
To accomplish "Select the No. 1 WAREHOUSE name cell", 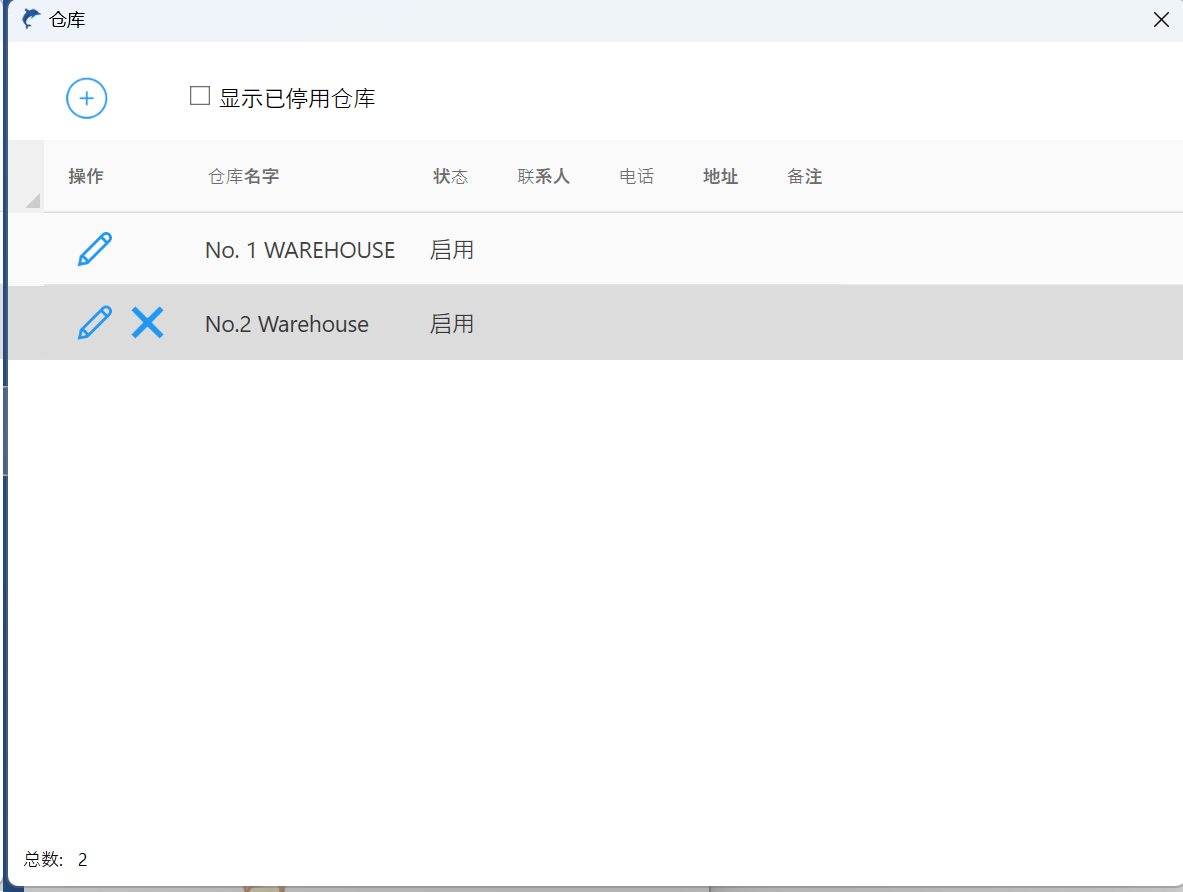I will [x=300, y=250].
